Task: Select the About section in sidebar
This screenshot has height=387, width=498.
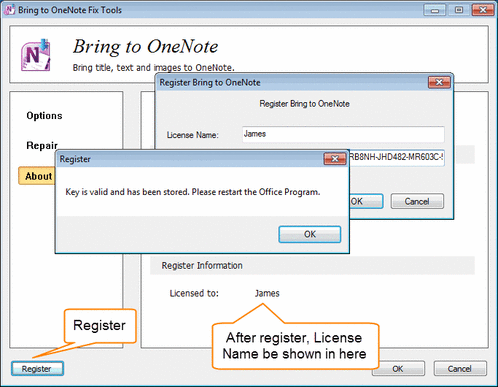Action: point(37,176)
